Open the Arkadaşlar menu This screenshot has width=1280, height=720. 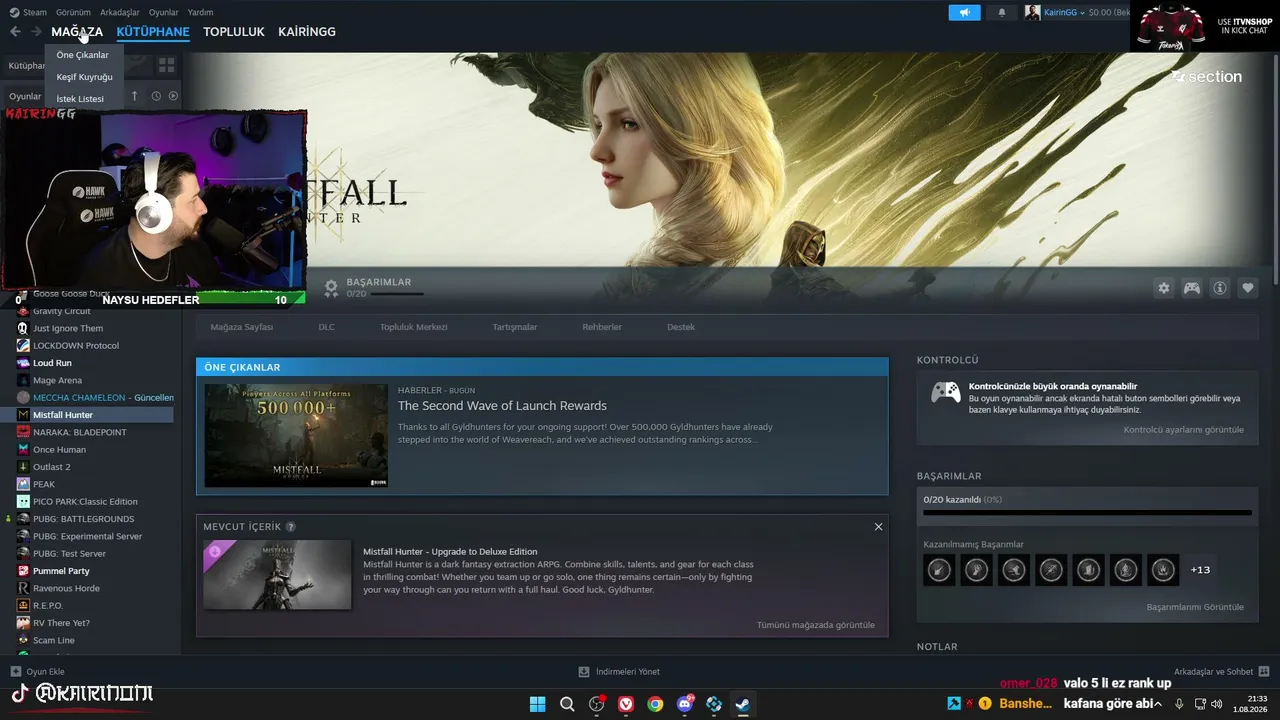120,12
